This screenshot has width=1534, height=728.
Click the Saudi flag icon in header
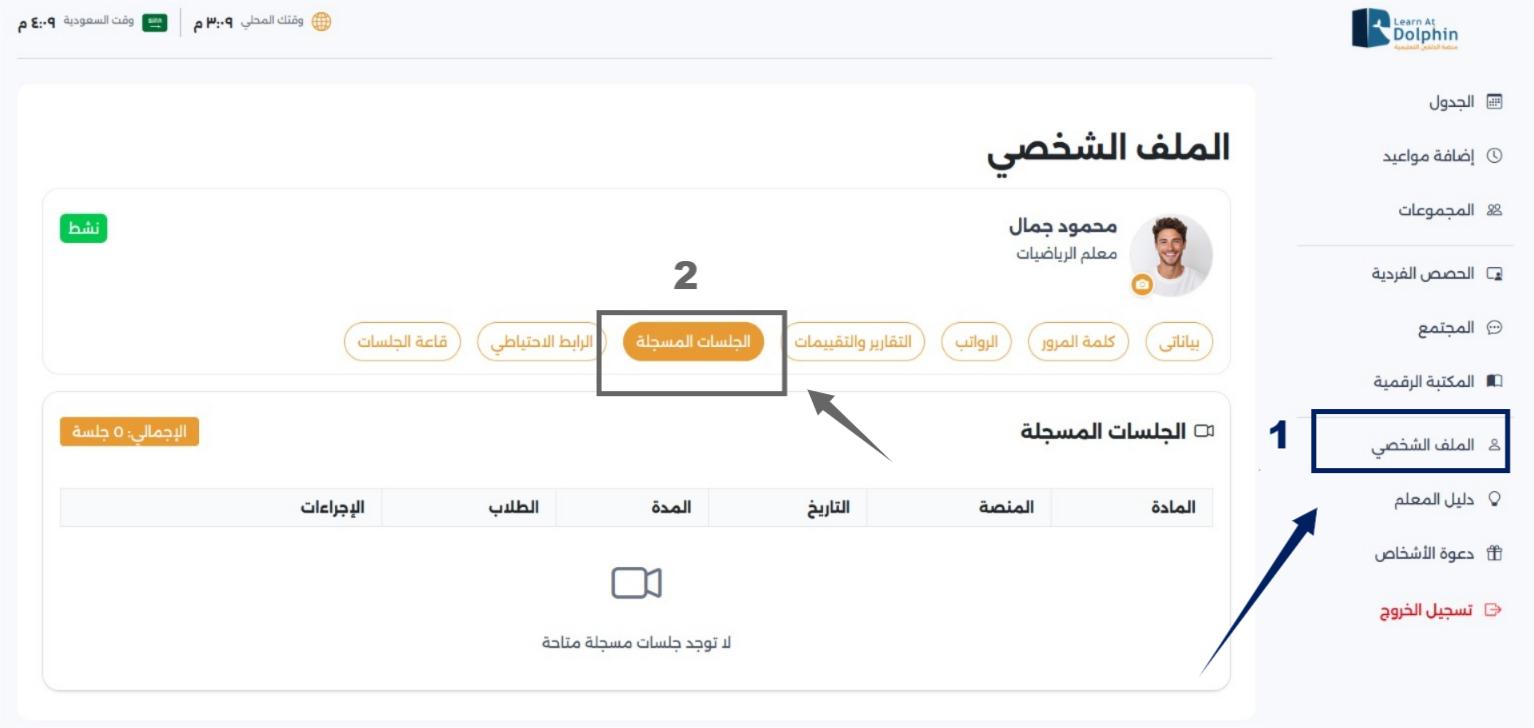point(155,22)
